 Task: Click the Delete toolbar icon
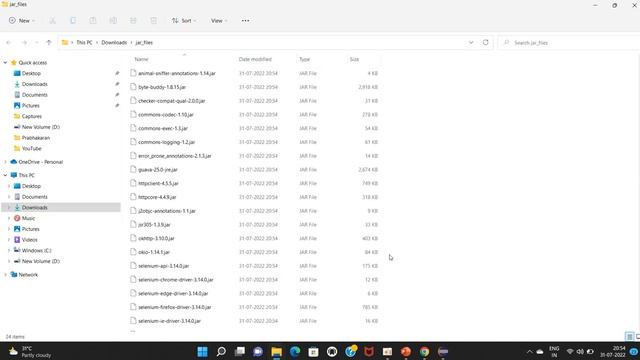click(153, 20)
